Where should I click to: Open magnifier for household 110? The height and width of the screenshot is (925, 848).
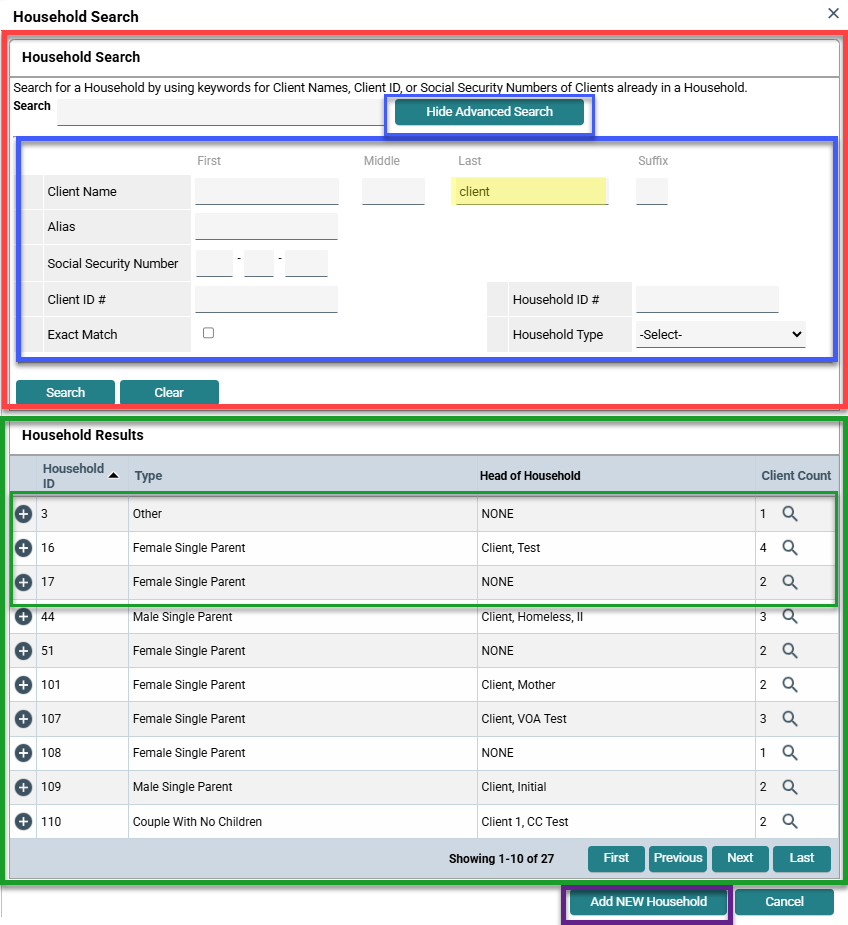coord(790,822)
